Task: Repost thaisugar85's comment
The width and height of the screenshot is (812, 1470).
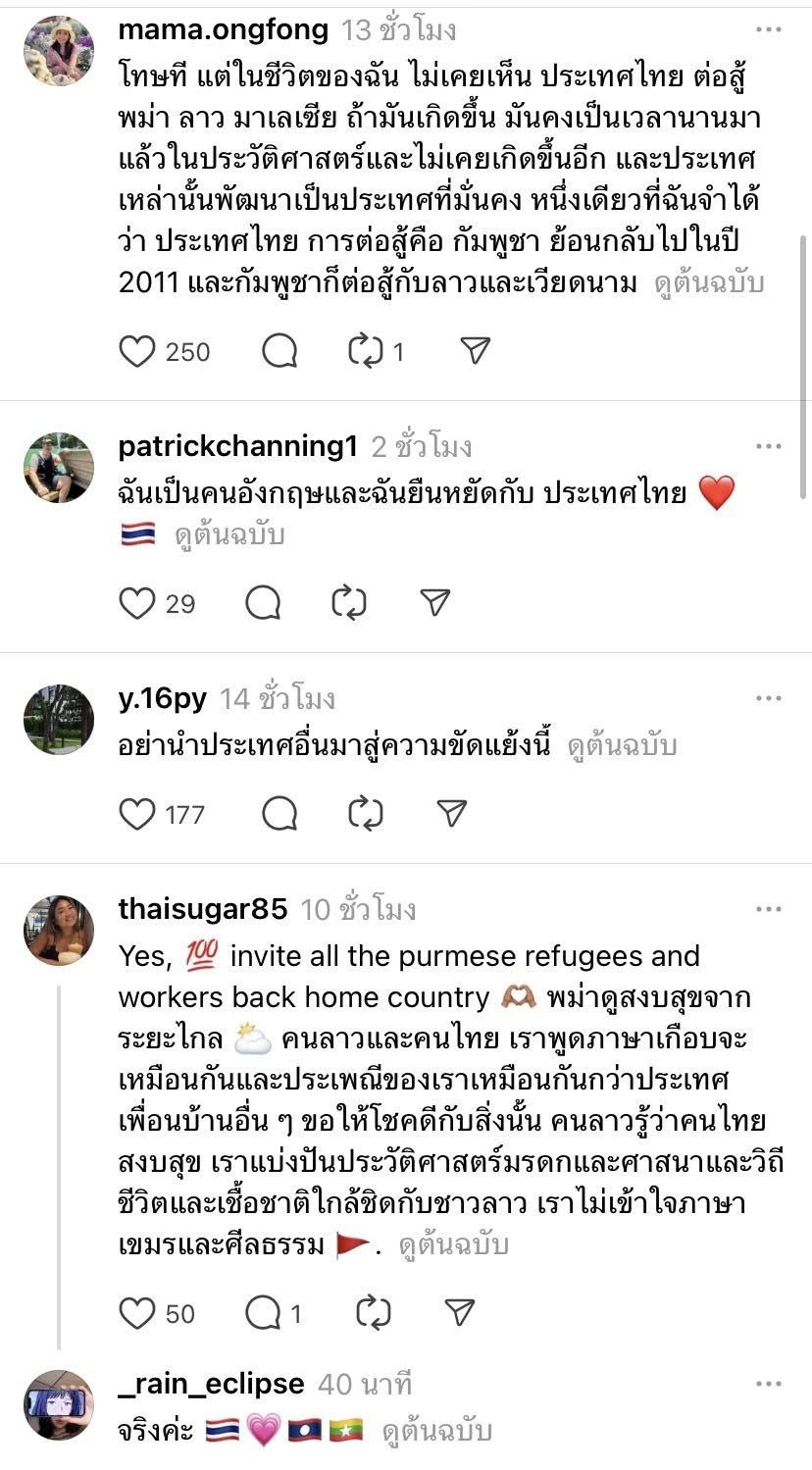Action: tap(374, 1312)
